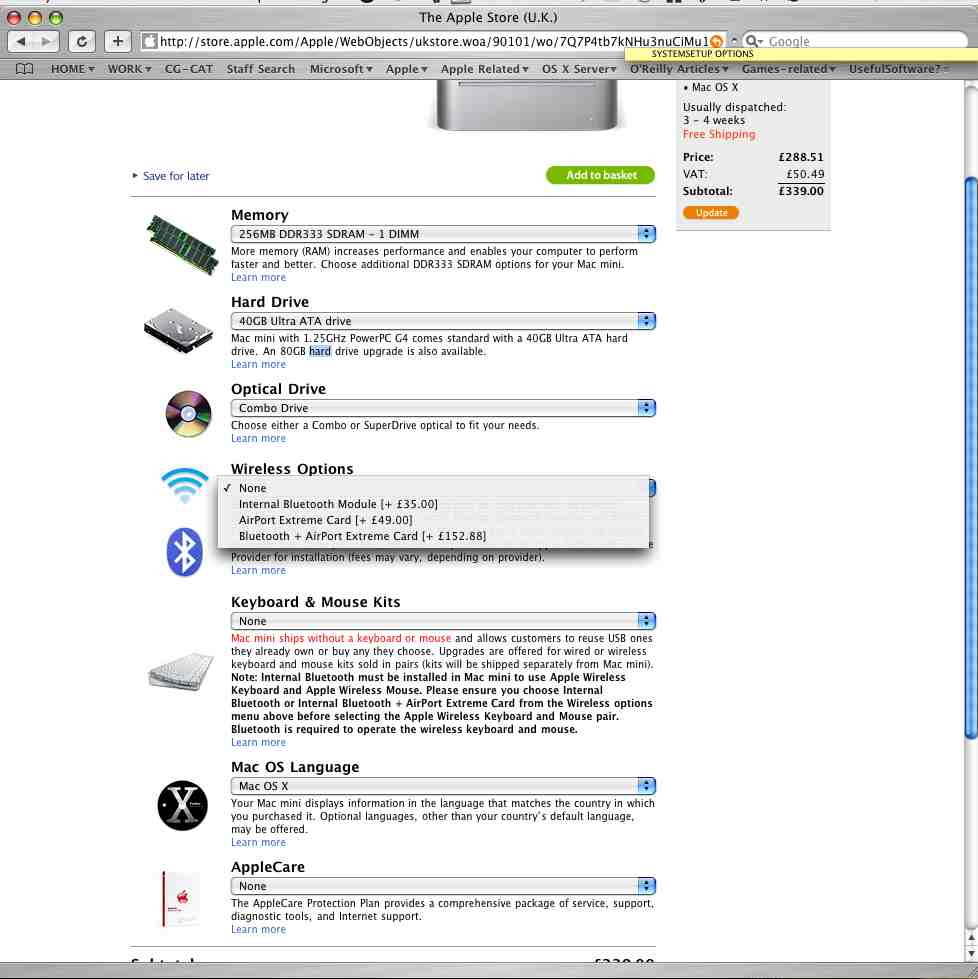Click the Bluetooth logo icon
This screenshot has height=979, width=978.
[184, 552]
